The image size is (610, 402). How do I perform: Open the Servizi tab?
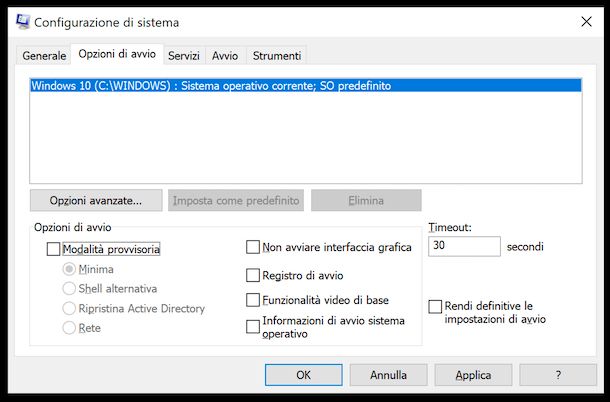click(184, 56)
